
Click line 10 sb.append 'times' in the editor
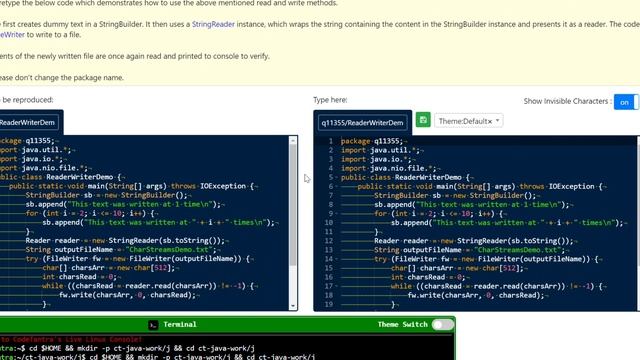tap(507, 223)
